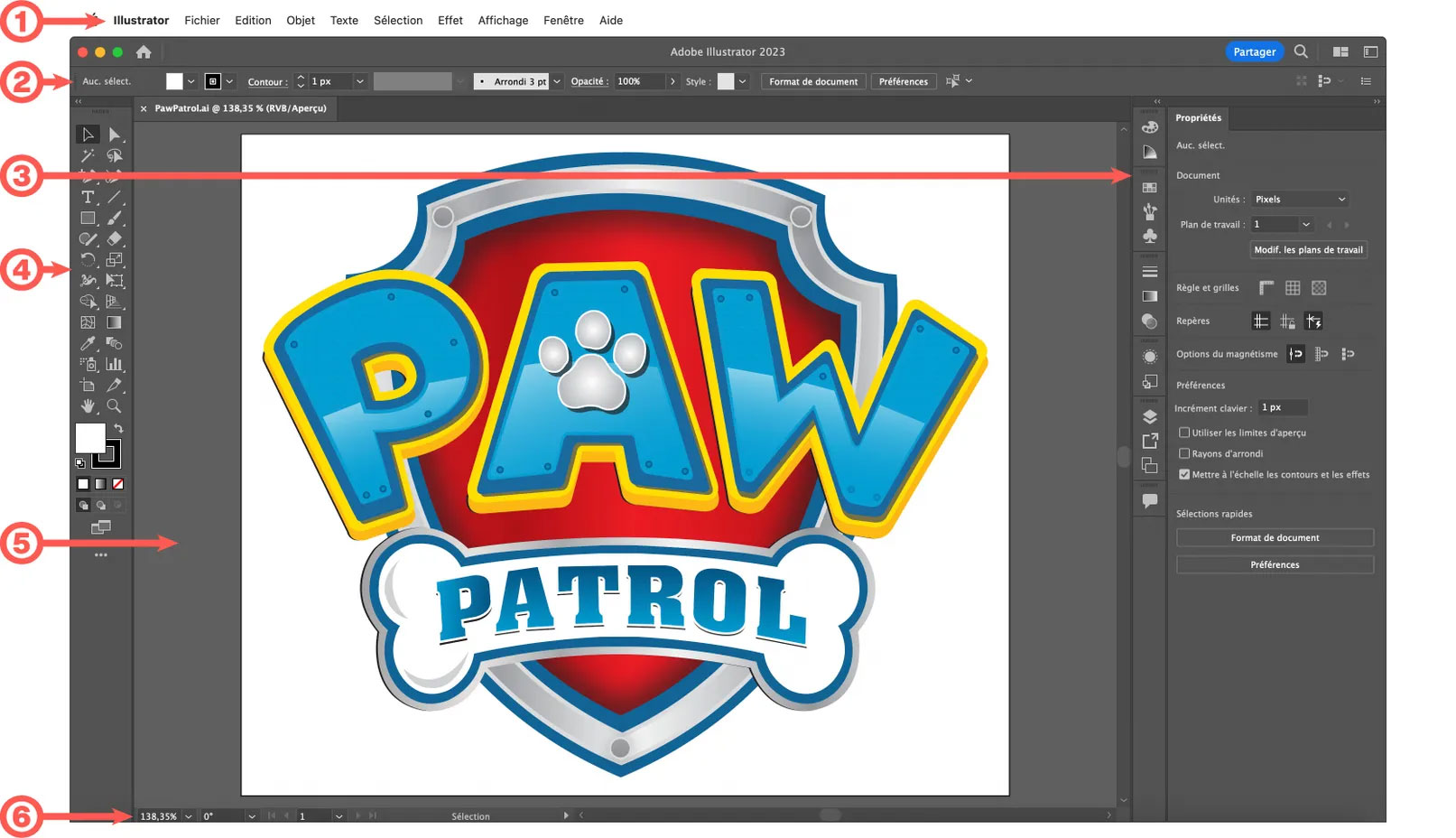Screen dimensions: 1456x838
Task: Open the Symbols panel icon
Action: [1150, 236]
